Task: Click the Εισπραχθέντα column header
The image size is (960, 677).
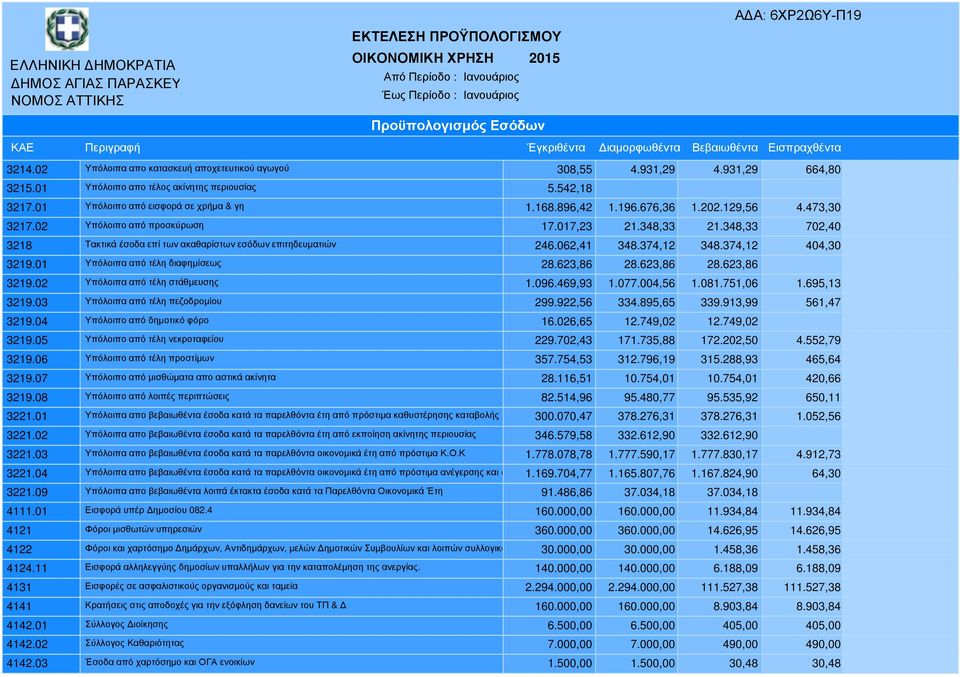Action: click(x=804, y=148)
